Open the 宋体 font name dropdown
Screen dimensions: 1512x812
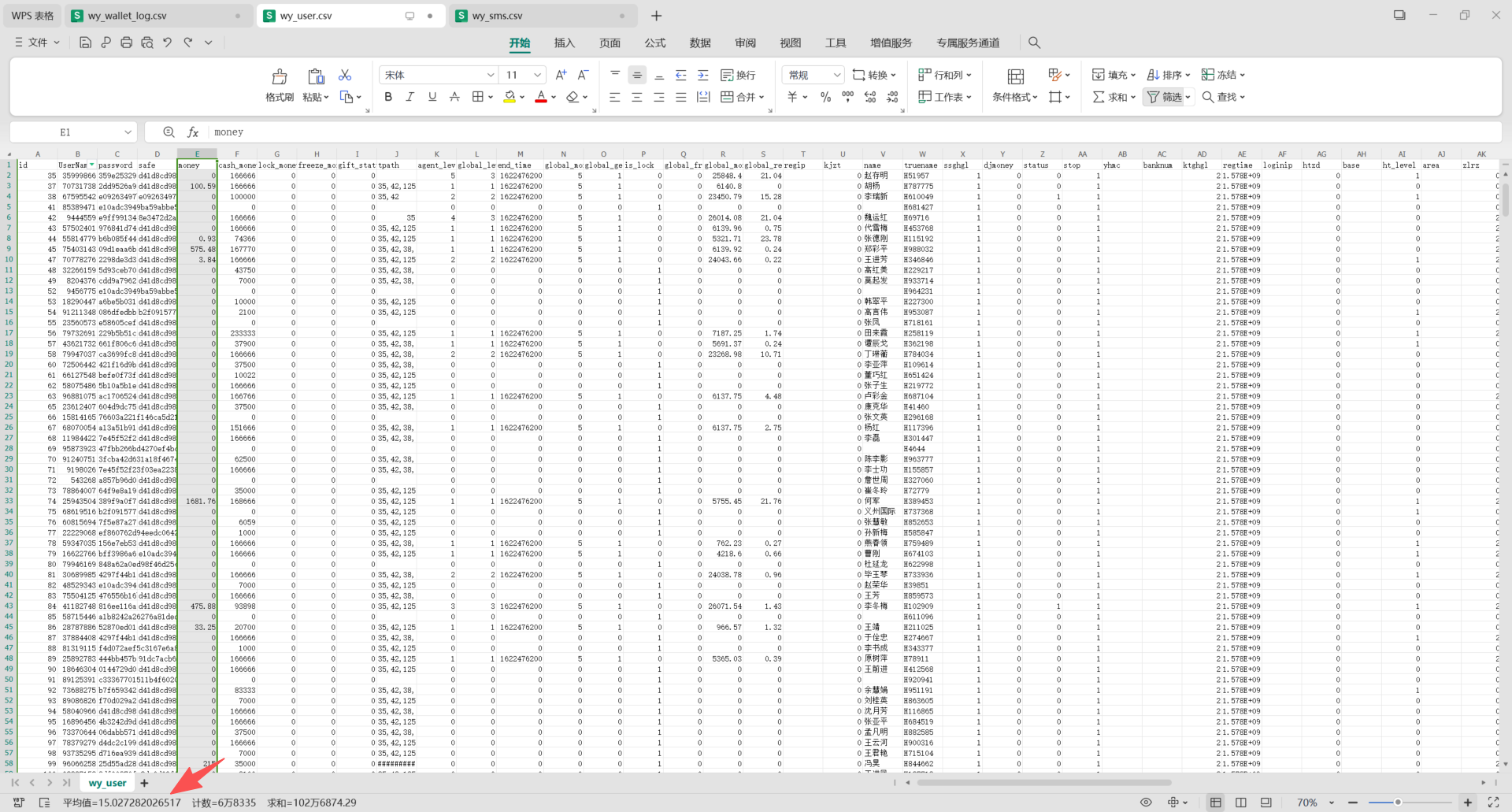(x=491, y=75)
